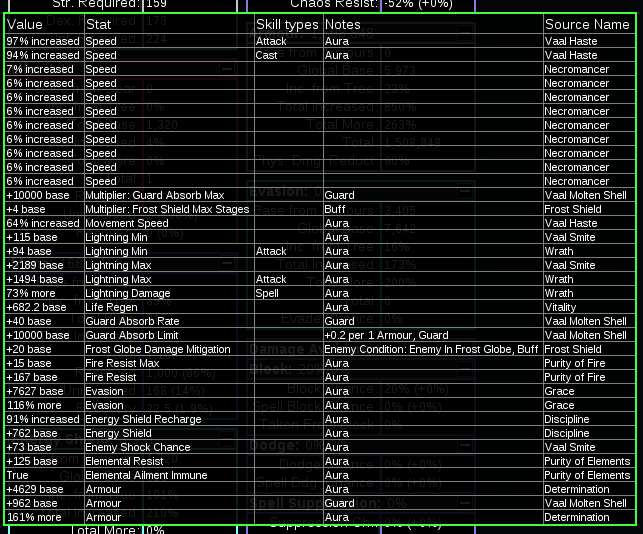Screen dimensions: 643x534
Task: Select the 94% increased value cell
Action: [x=43, y=55]
